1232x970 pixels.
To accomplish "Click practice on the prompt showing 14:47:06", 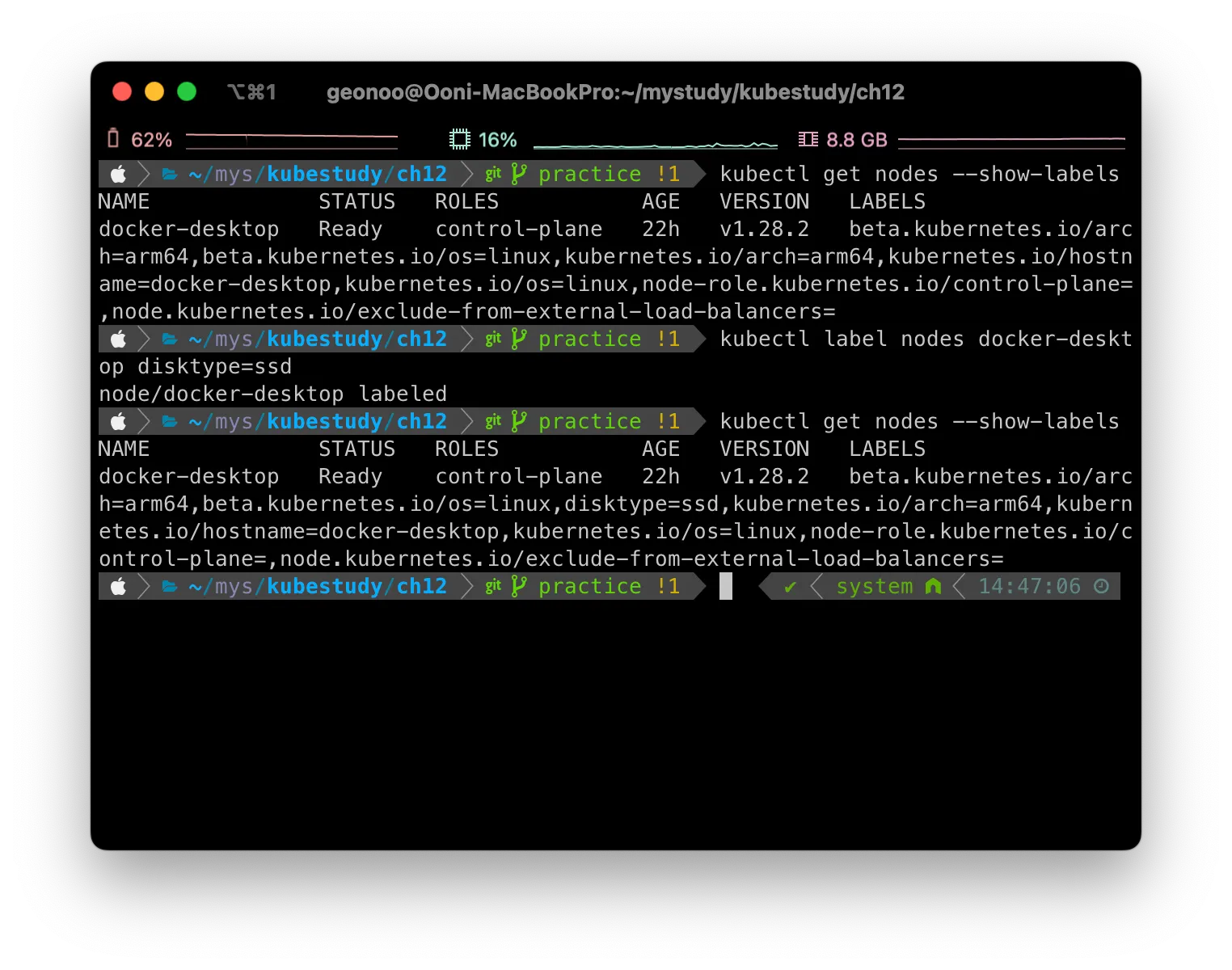I will point(589,587).
